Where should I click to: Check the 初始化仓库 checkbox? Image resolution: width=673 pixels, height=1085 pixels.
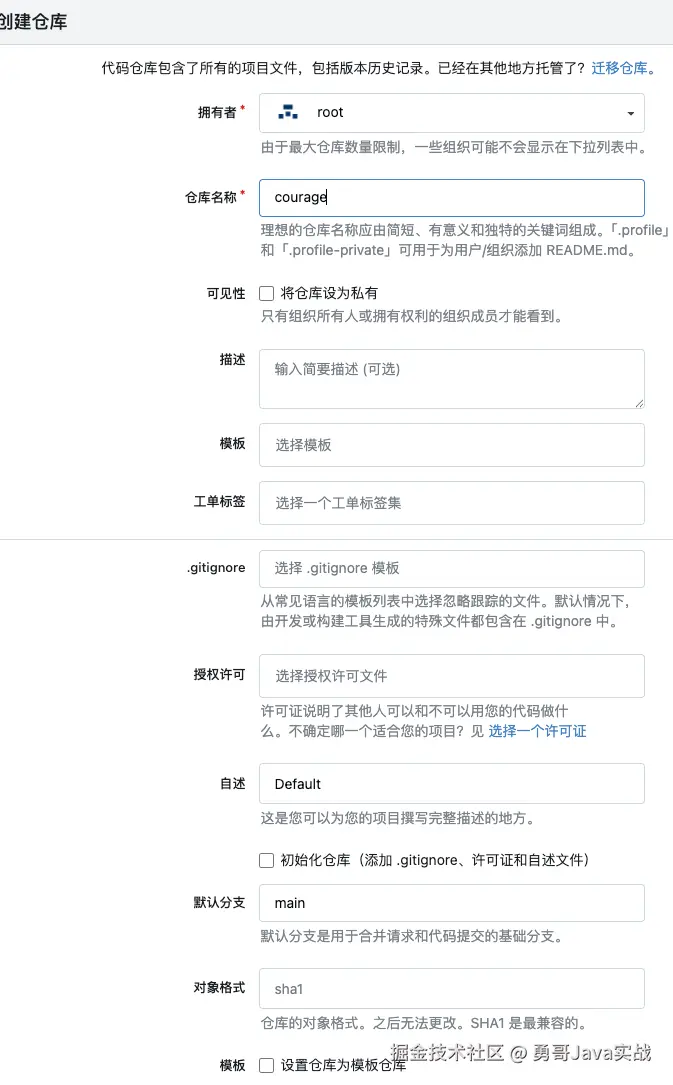(267, 860)
